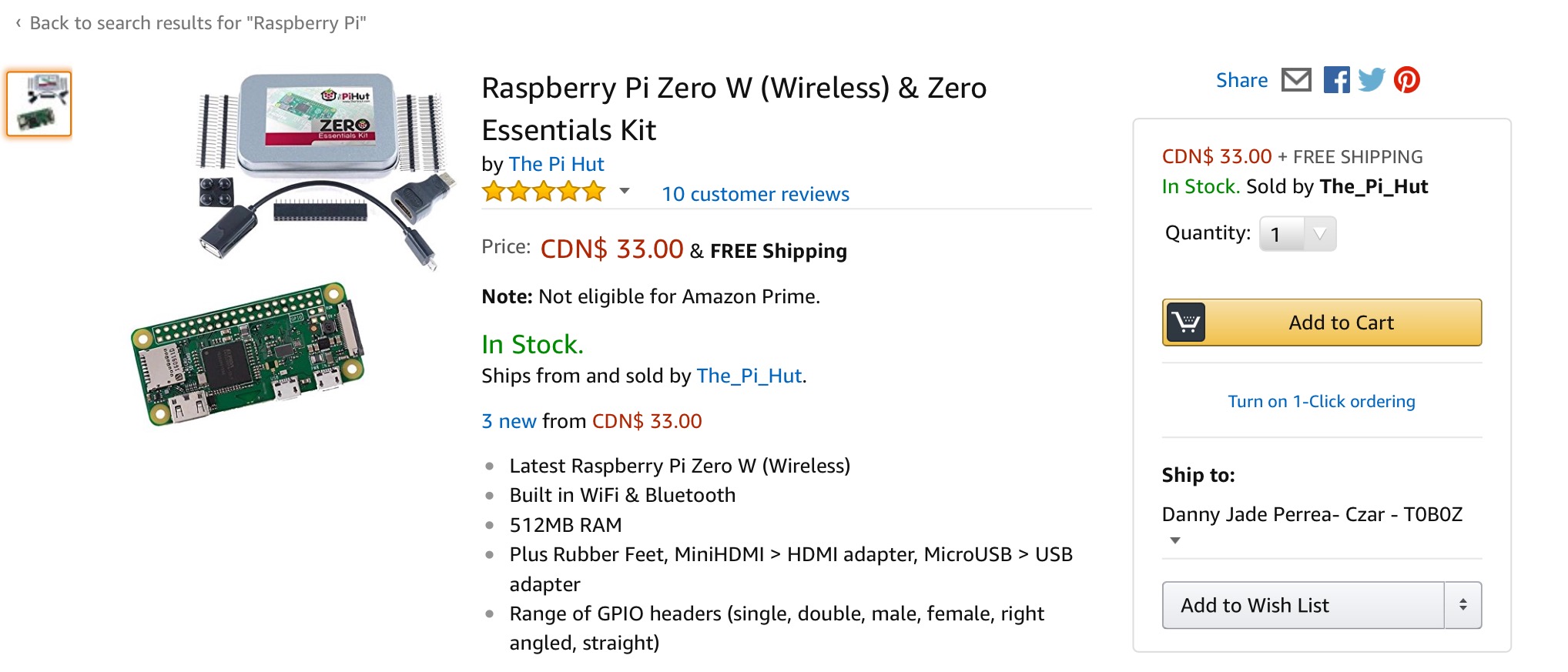Image resolution: width=1568 pixels, height=672 pixels.
Task: Share the product via email icon
Action: coord(1296,80)
